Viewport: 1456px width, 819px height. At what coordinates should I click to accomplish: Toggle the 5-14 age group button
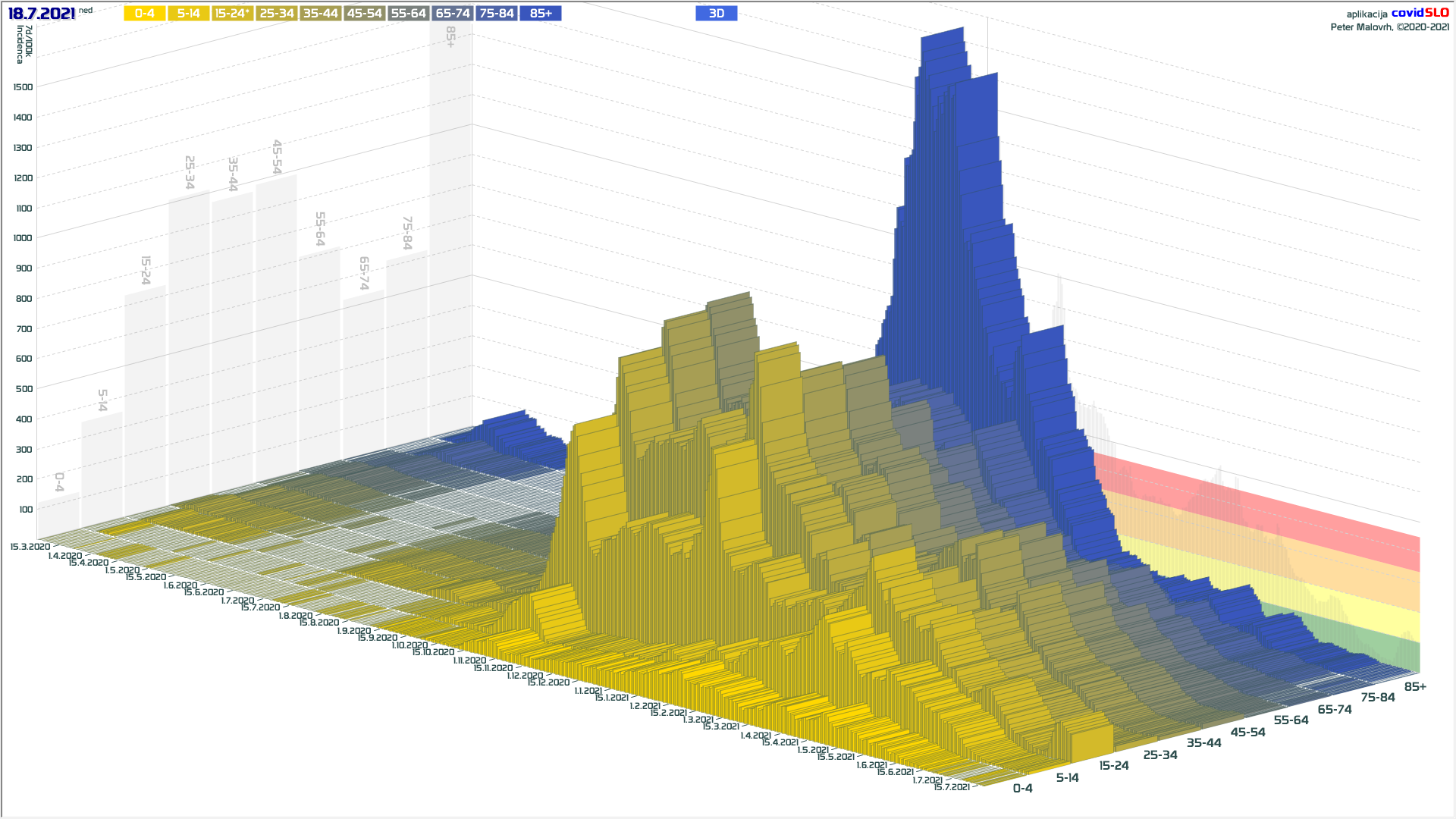coord(188,14)
